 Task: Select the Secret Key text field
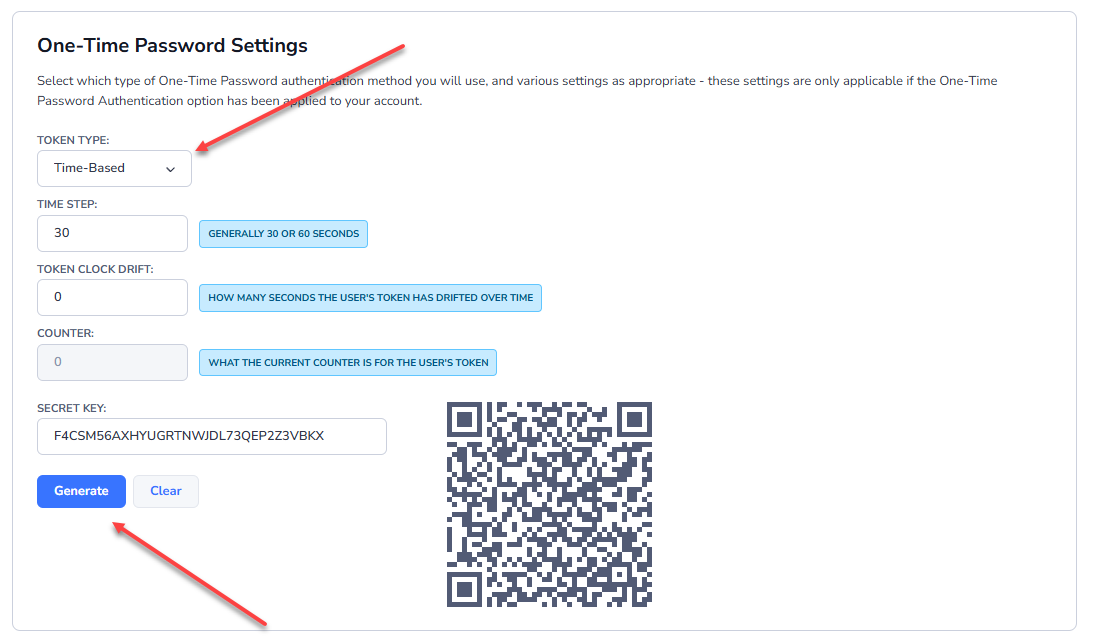211,436
